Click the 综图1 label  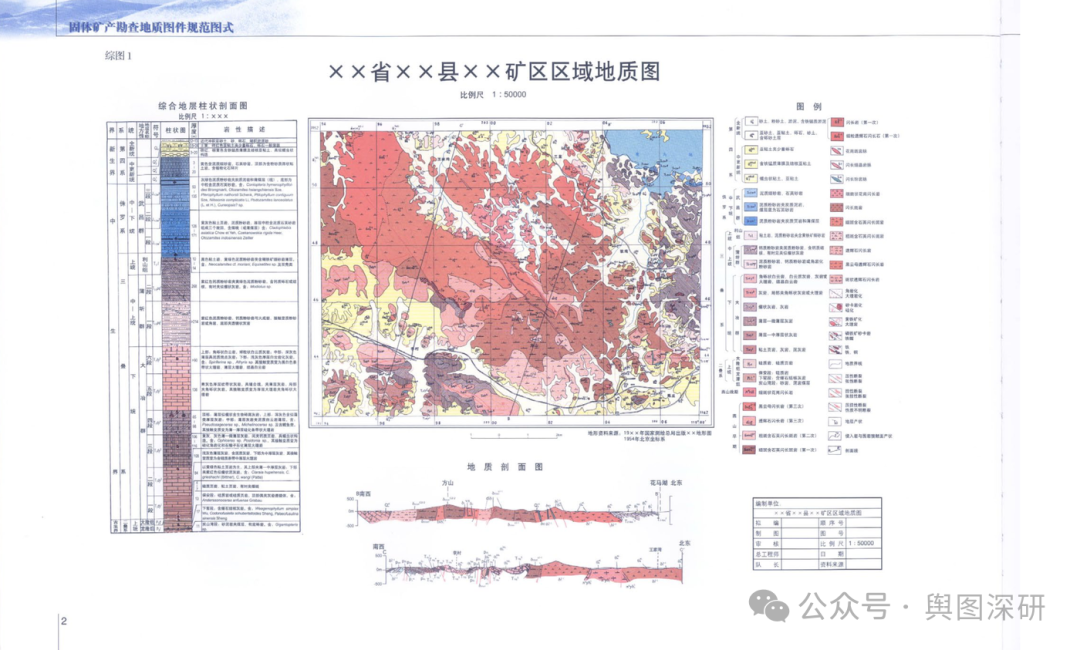(x=118, y=56)
